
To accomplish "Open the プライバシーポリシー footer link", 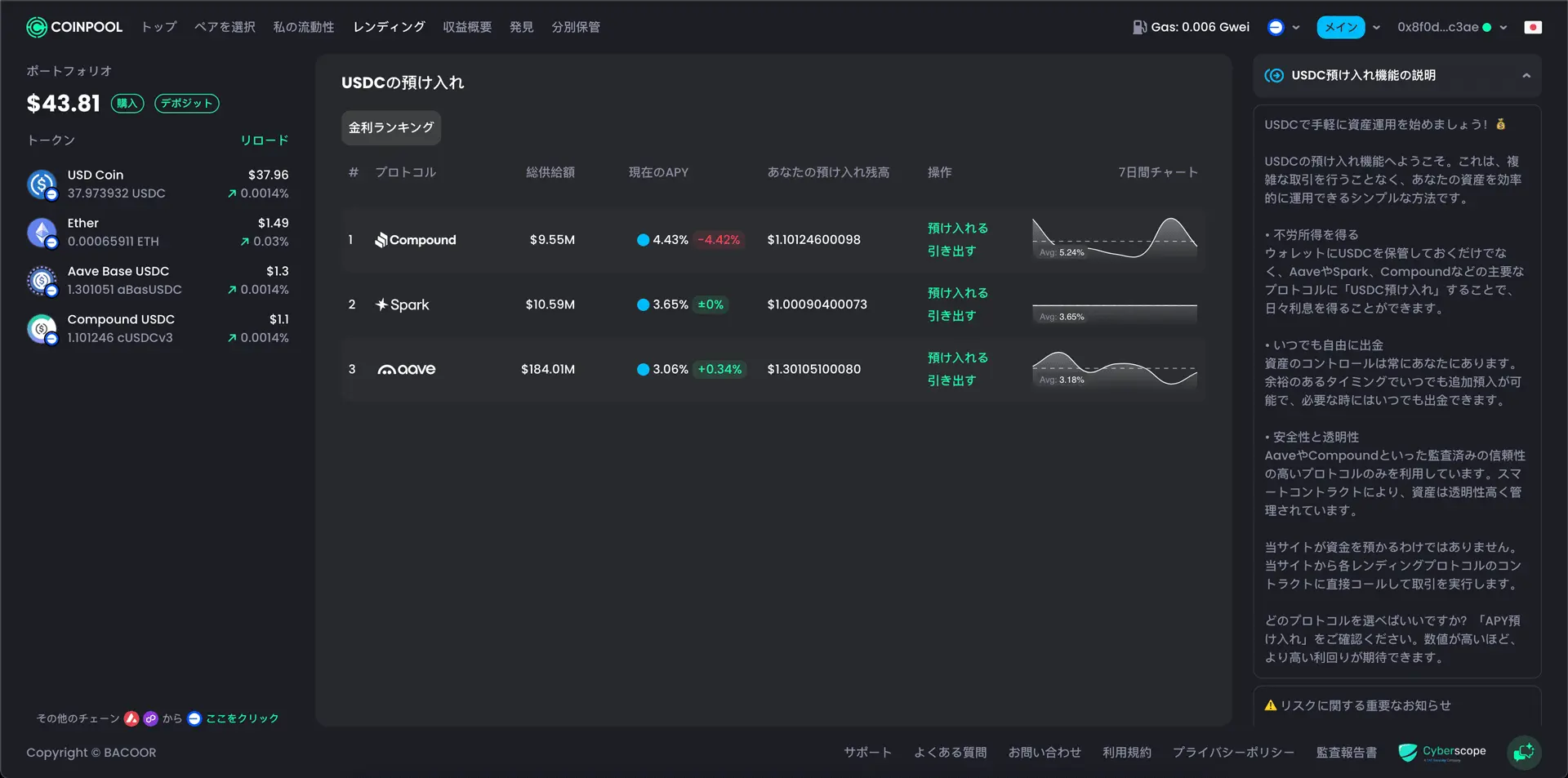I will (x=1233, y=753).
